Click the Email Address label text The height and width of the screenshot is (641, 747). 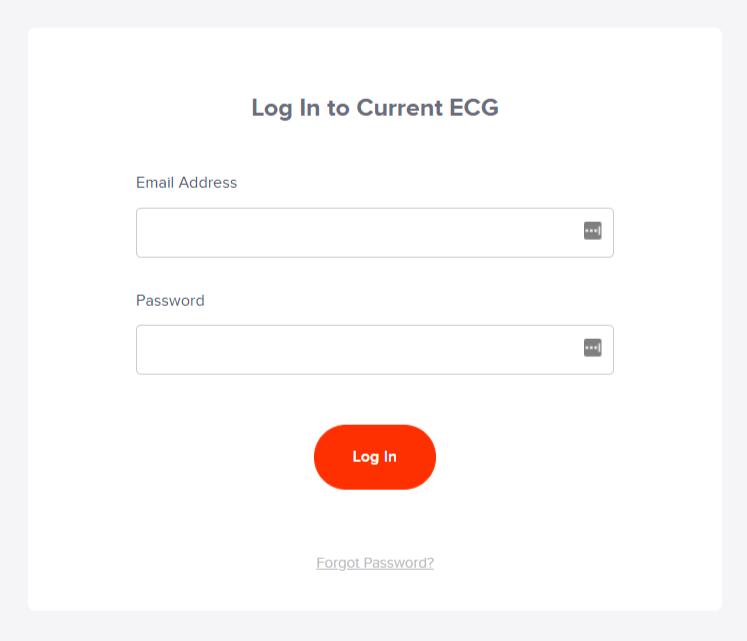click(186, 183)
